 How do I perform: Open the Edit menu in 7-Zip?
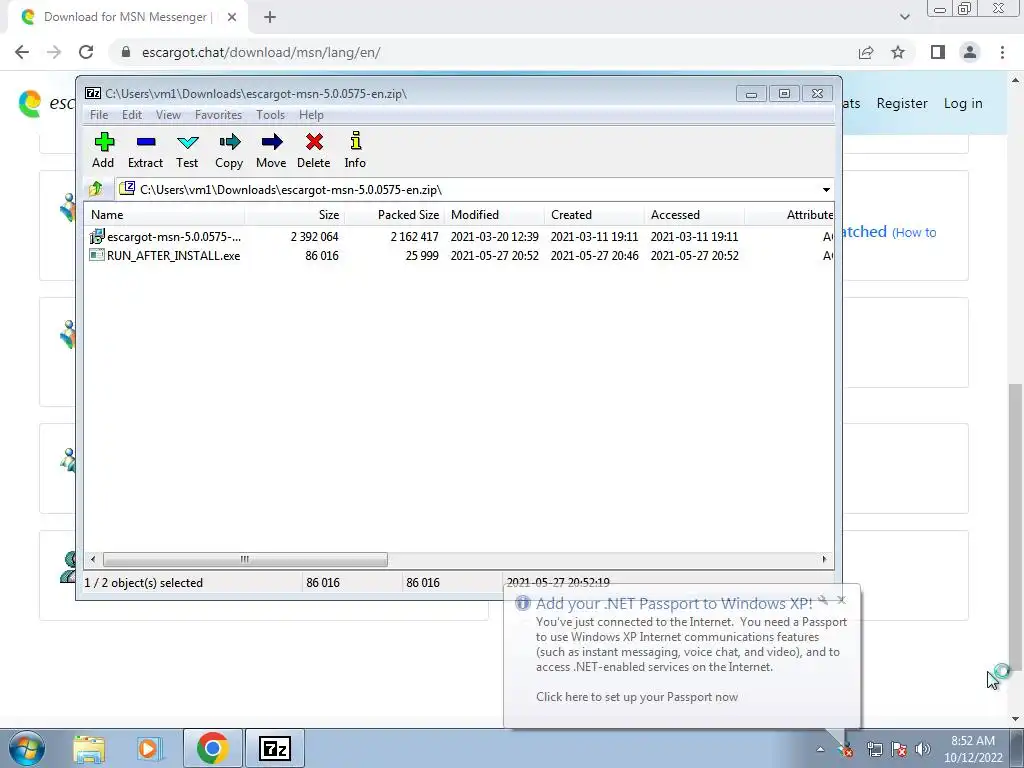point(132,115)
